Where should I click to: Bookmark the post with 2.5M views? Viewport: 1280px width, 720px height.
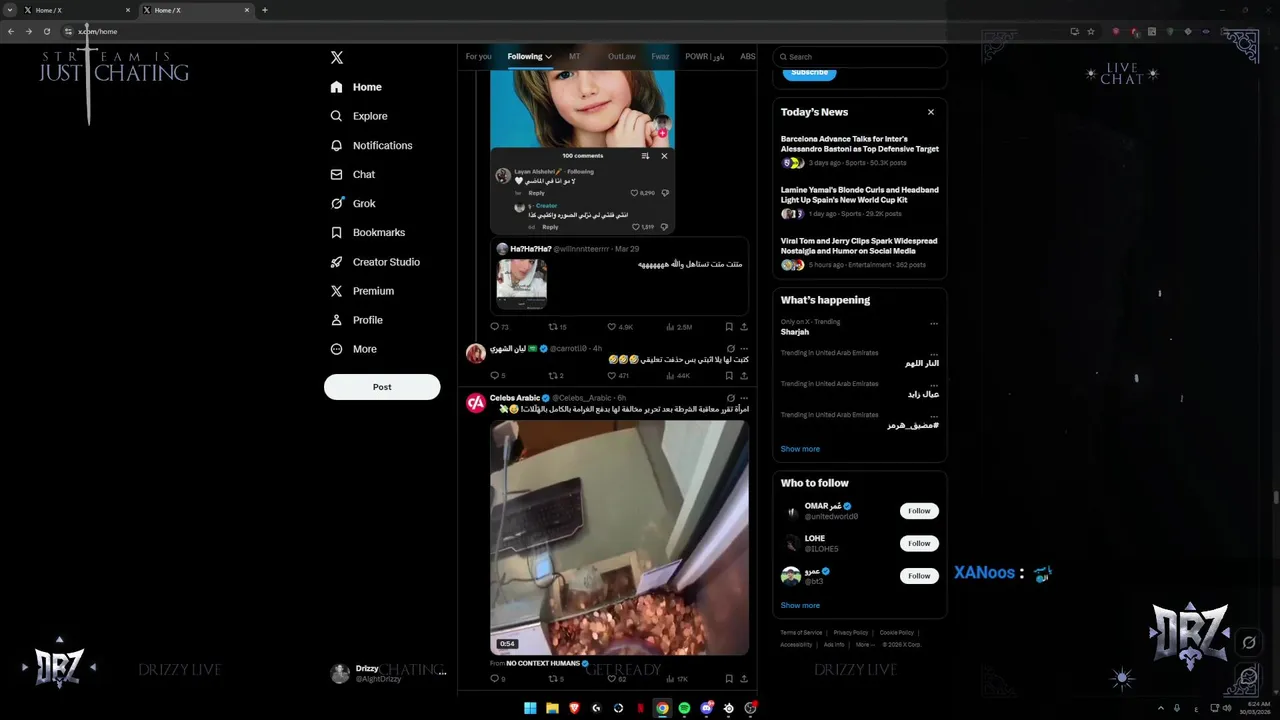tap(729, 327)
